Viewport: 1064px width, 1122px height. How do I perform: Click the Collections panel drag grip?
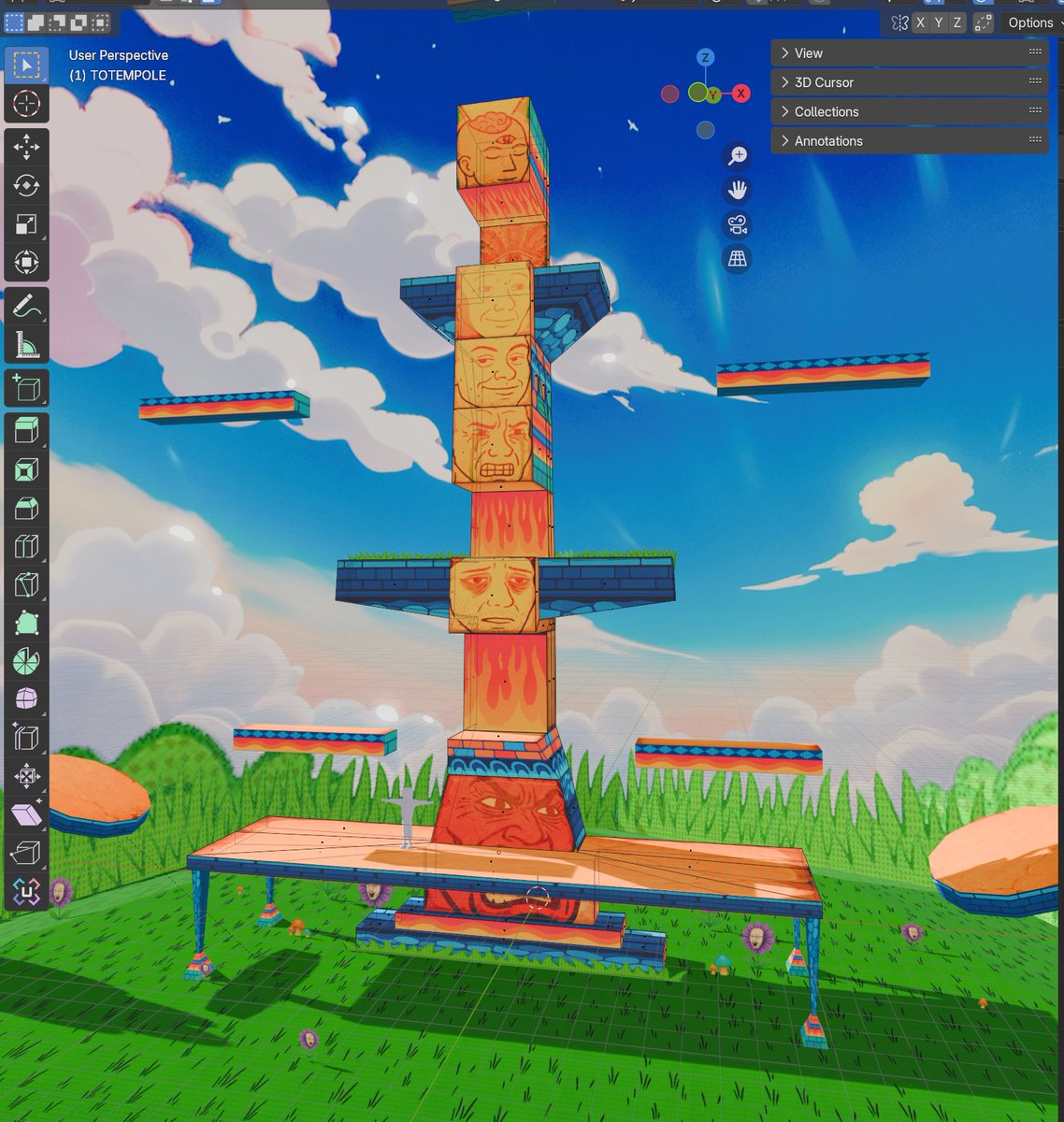coord(1035,110)
